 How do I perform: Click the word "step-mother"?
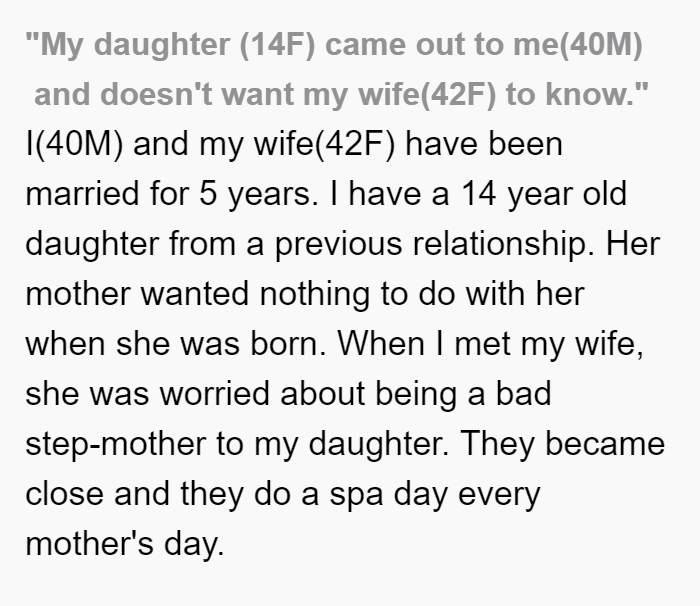tap(116, 444)
